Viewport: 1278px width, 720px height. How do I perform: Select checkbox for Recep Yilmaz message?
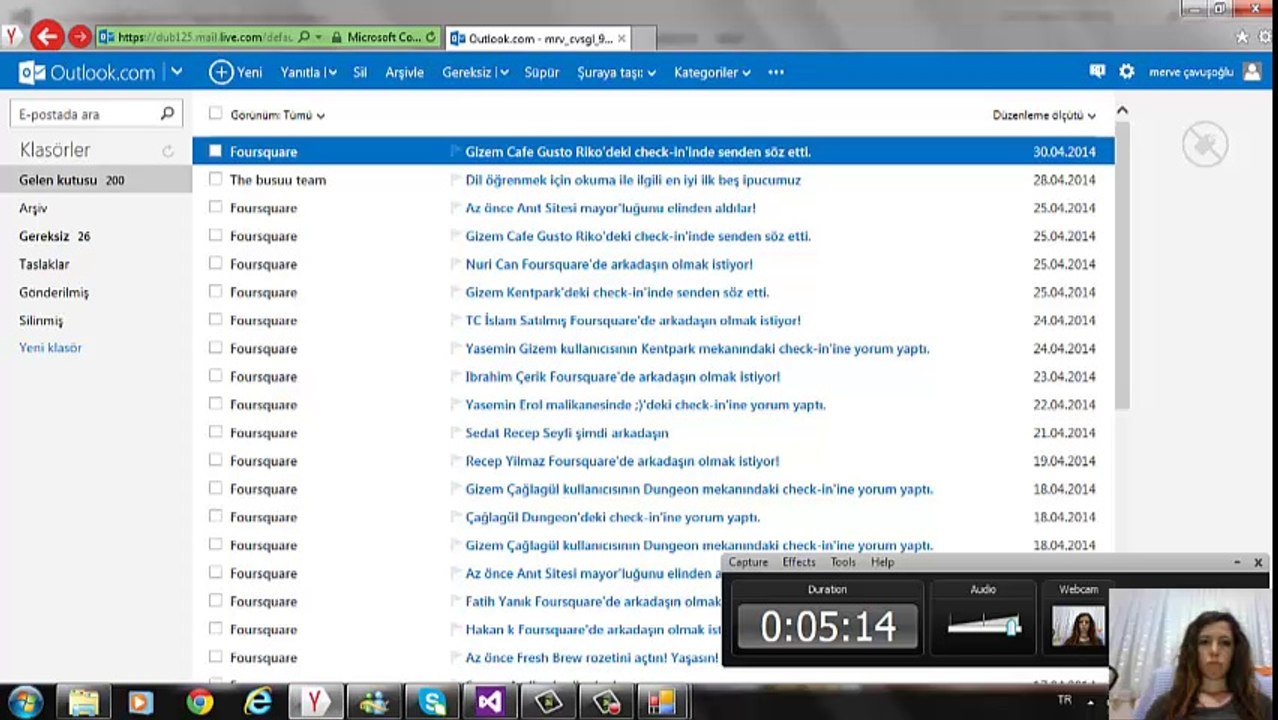[215, 459]
